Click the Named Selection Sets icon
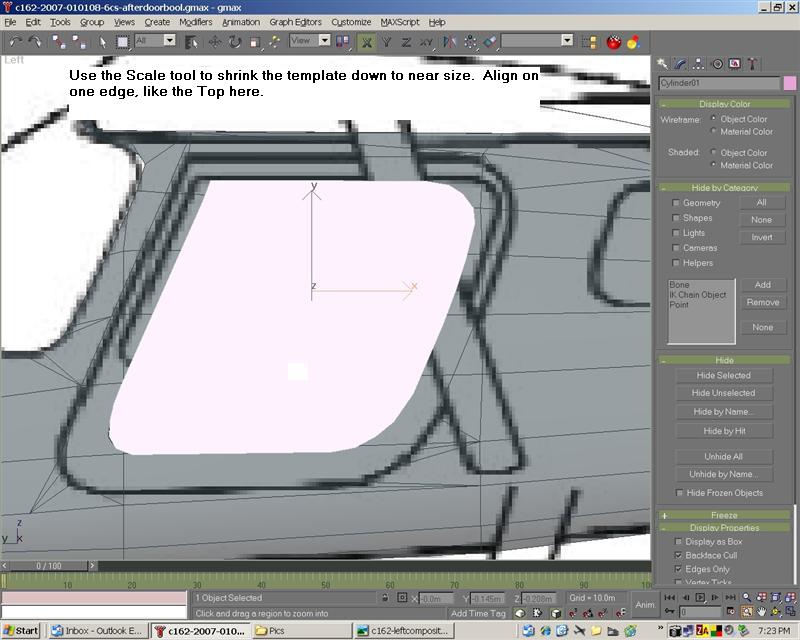This screenshot has height=640, width=800. (589, 42)
